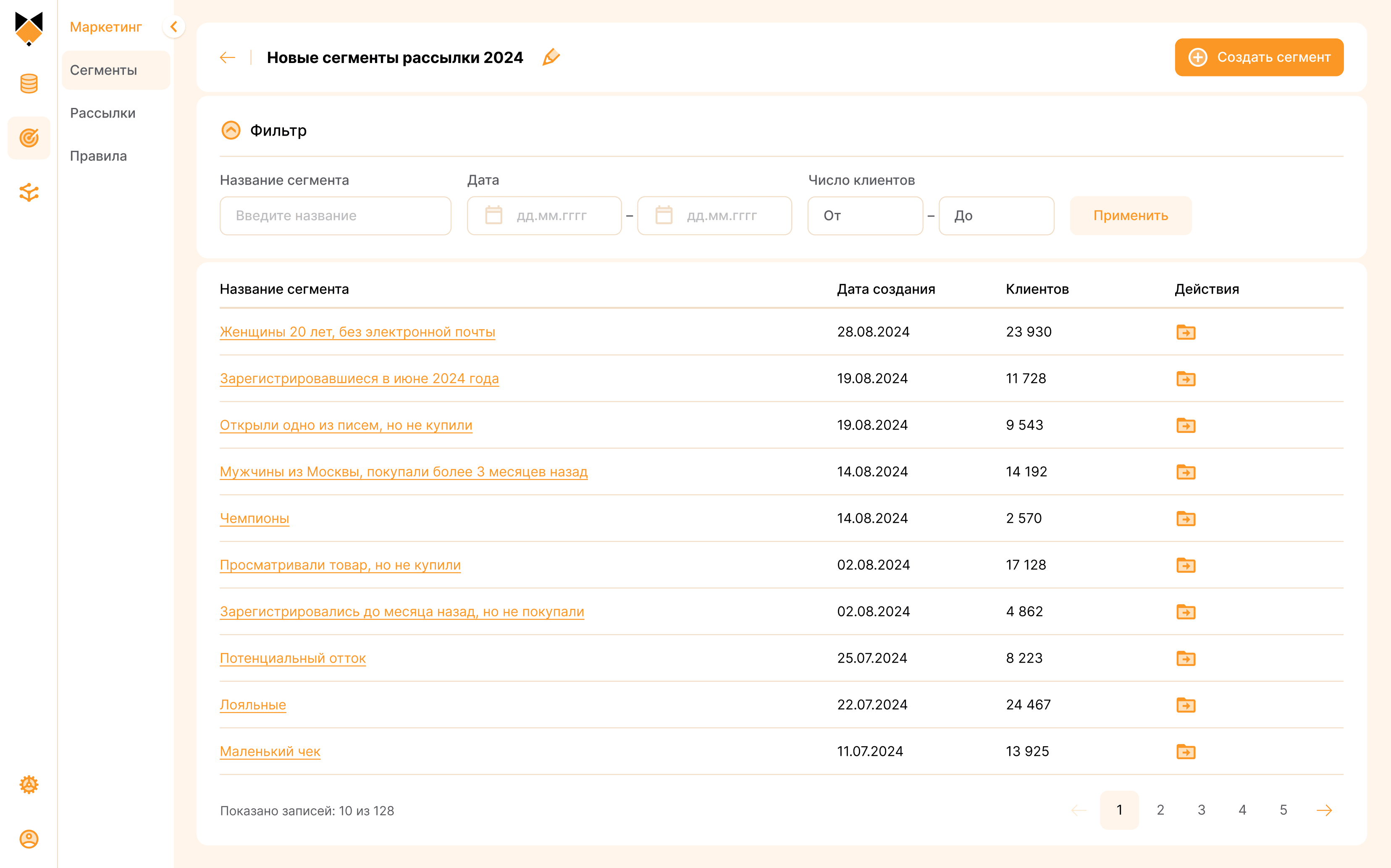Edit group title with pencil icon
This screenshot has width=1391, height=868.
pyautogui.click(x=551, y=57)
